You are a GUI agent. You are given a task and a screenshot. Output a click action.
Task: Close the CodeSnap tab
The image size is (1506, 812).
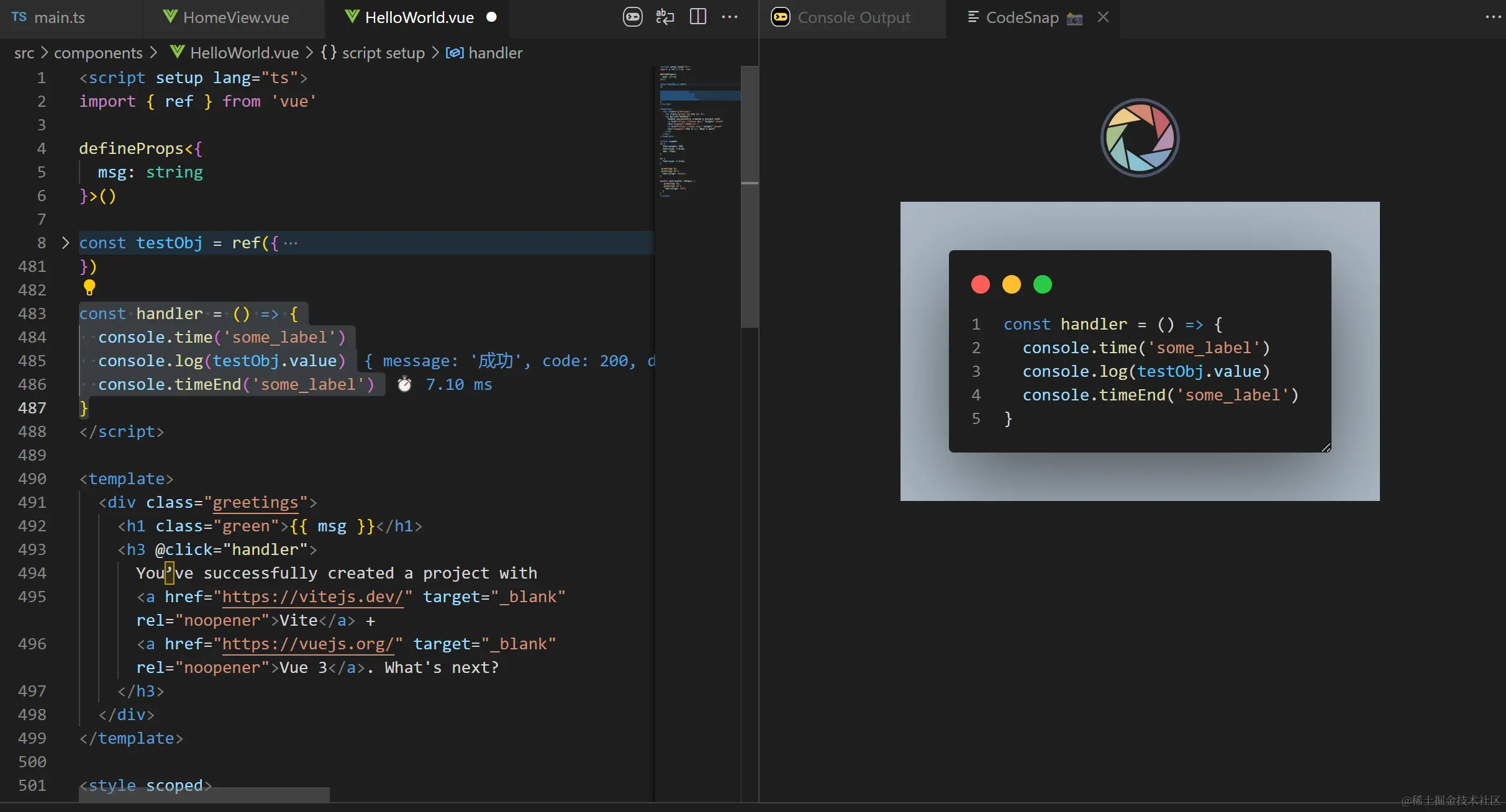coord(1103,17)
